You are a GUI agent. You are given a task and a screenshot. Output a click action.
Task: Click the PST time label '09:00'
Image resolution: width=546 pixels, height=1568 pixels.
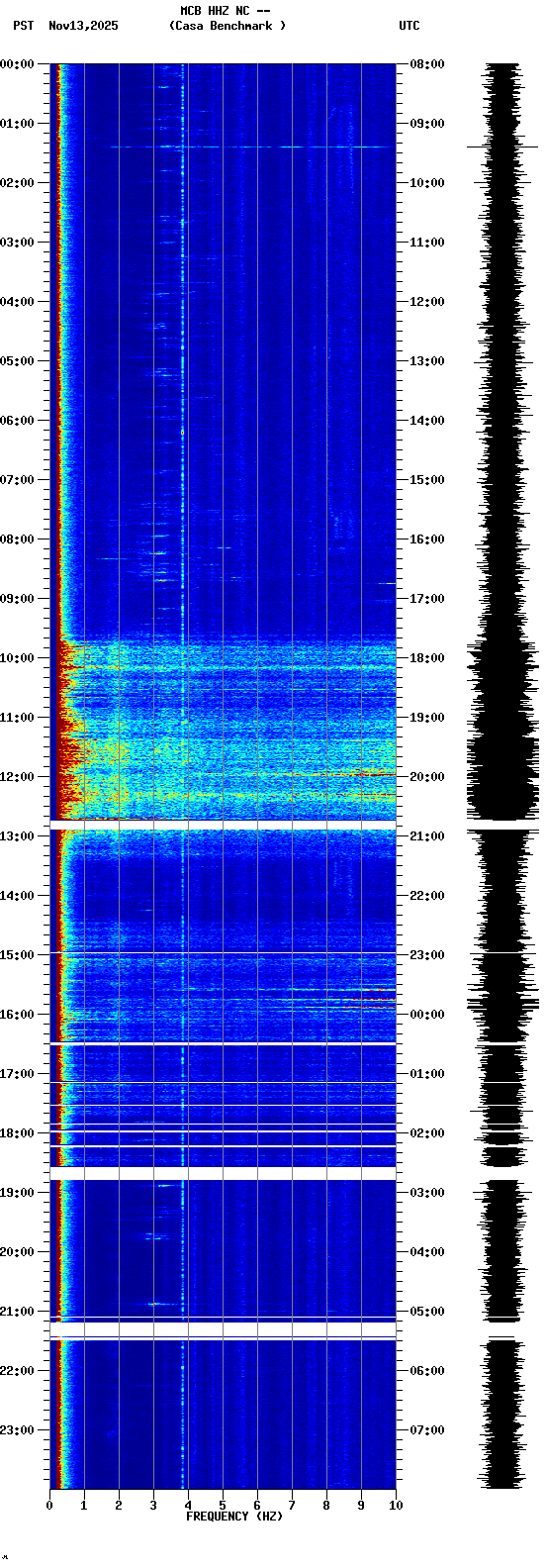tap(17, 599)
